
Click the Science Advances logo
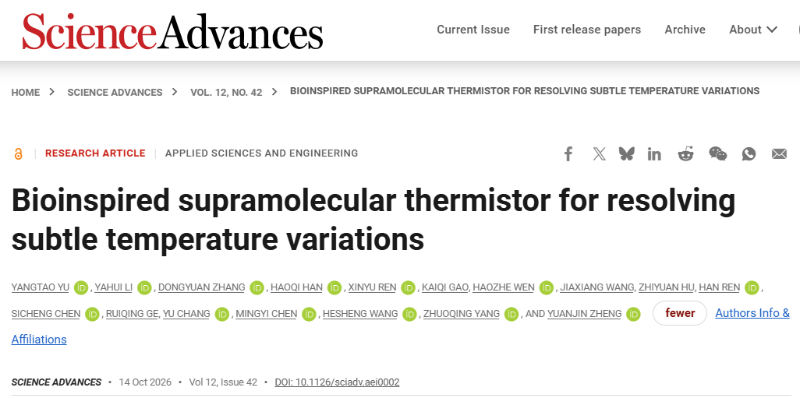(172, 31)
